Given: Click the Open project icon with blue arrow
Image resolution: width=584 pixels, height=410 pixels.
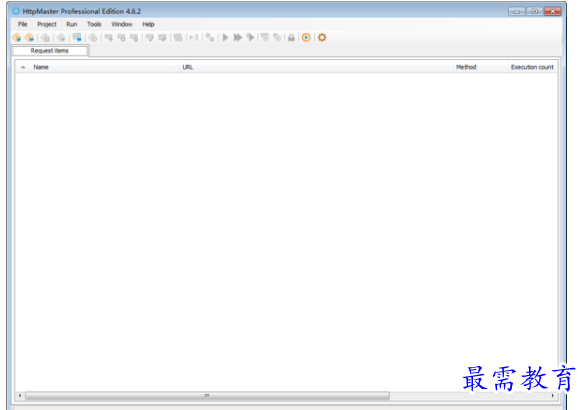Looking at the screenshot, I should (x=29, y=38).
